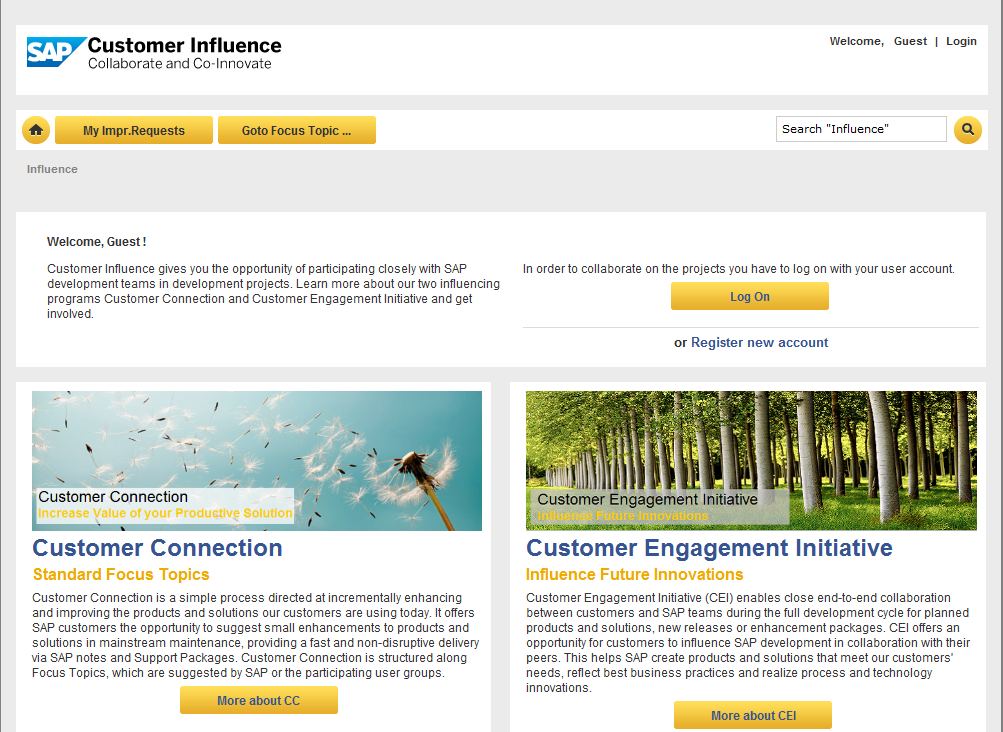The height and width of the screenshot is (732, 1003).
Task: Go to the Home icon button
Action: [36, 130]
